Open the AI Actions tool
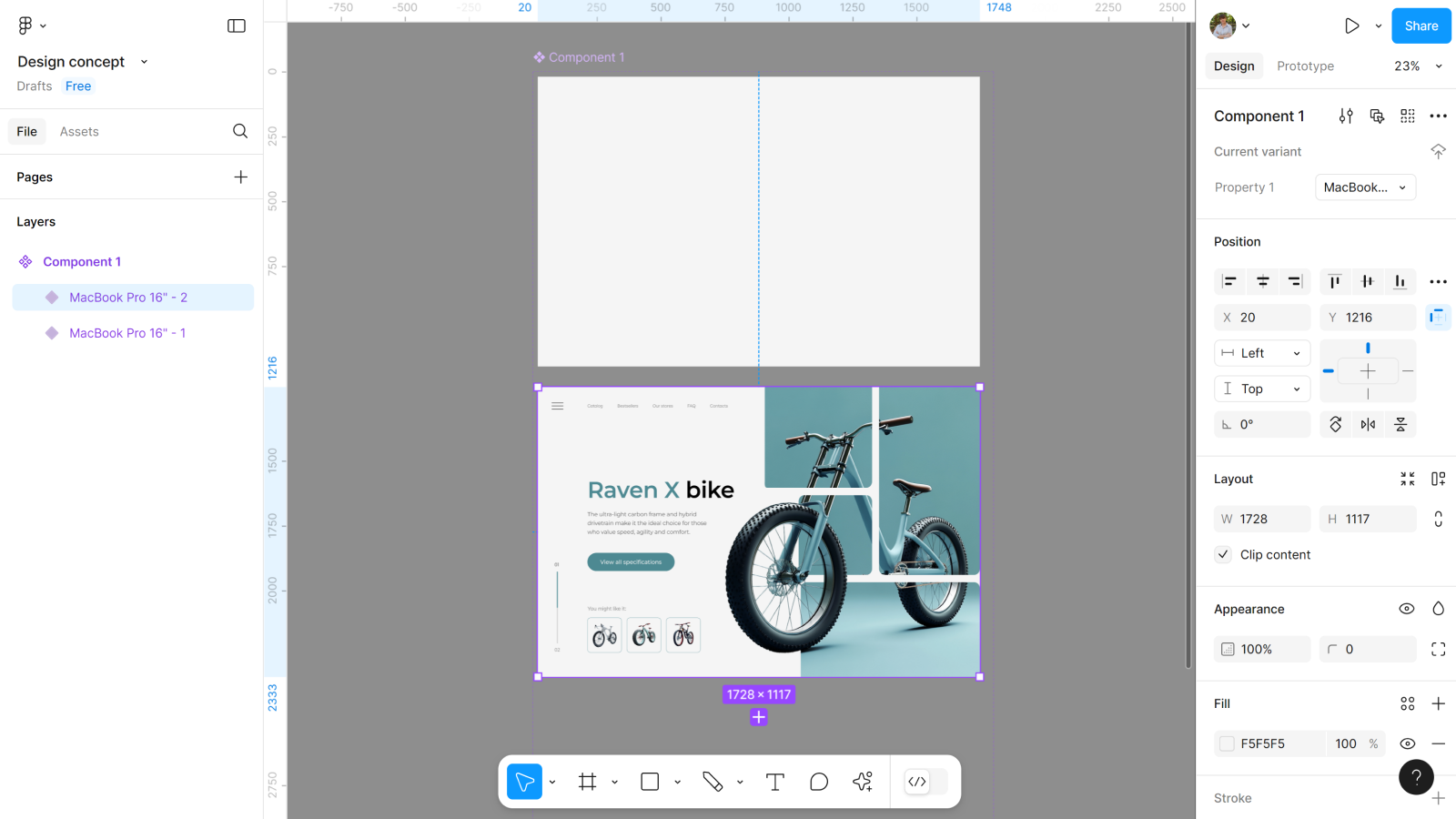 click(x=863, y=782)
